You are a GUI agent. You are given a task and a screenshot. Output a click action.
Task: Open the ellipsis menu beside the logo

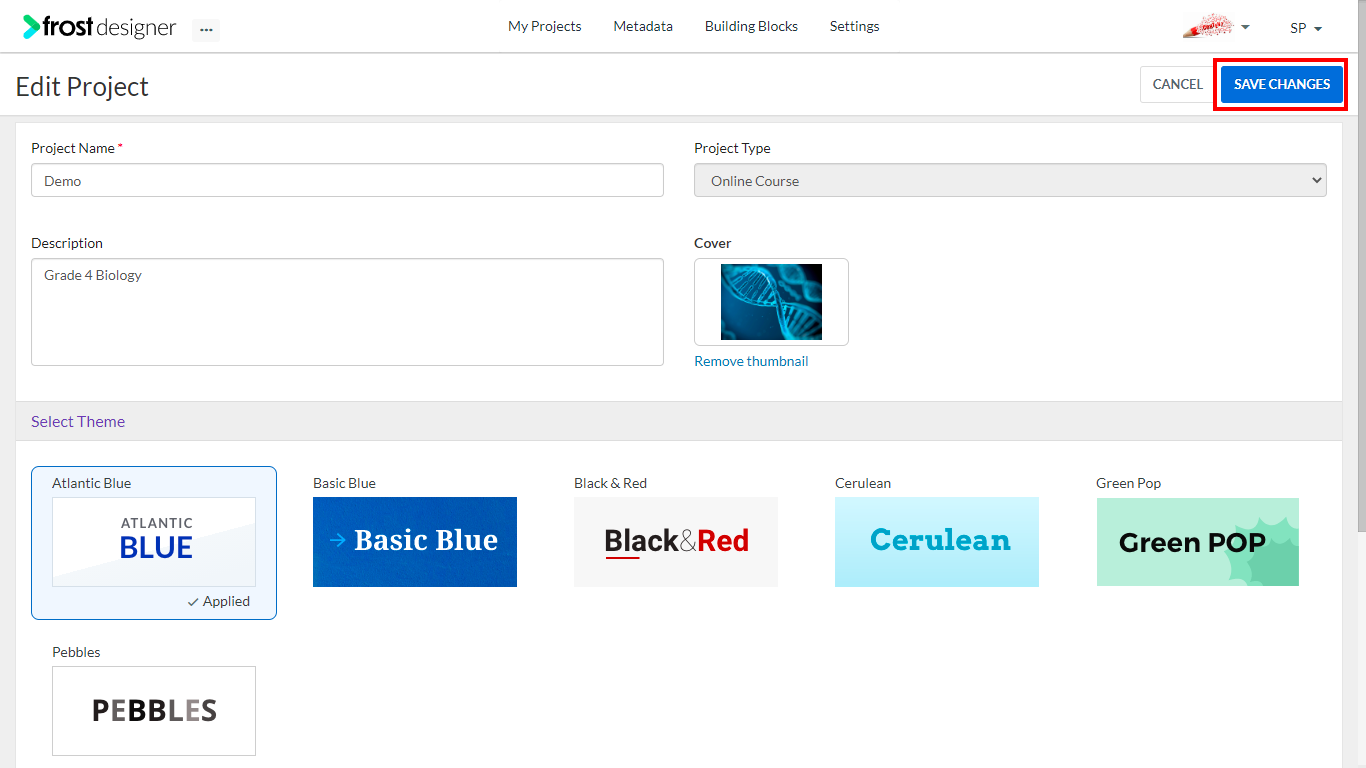pos(206,30)
